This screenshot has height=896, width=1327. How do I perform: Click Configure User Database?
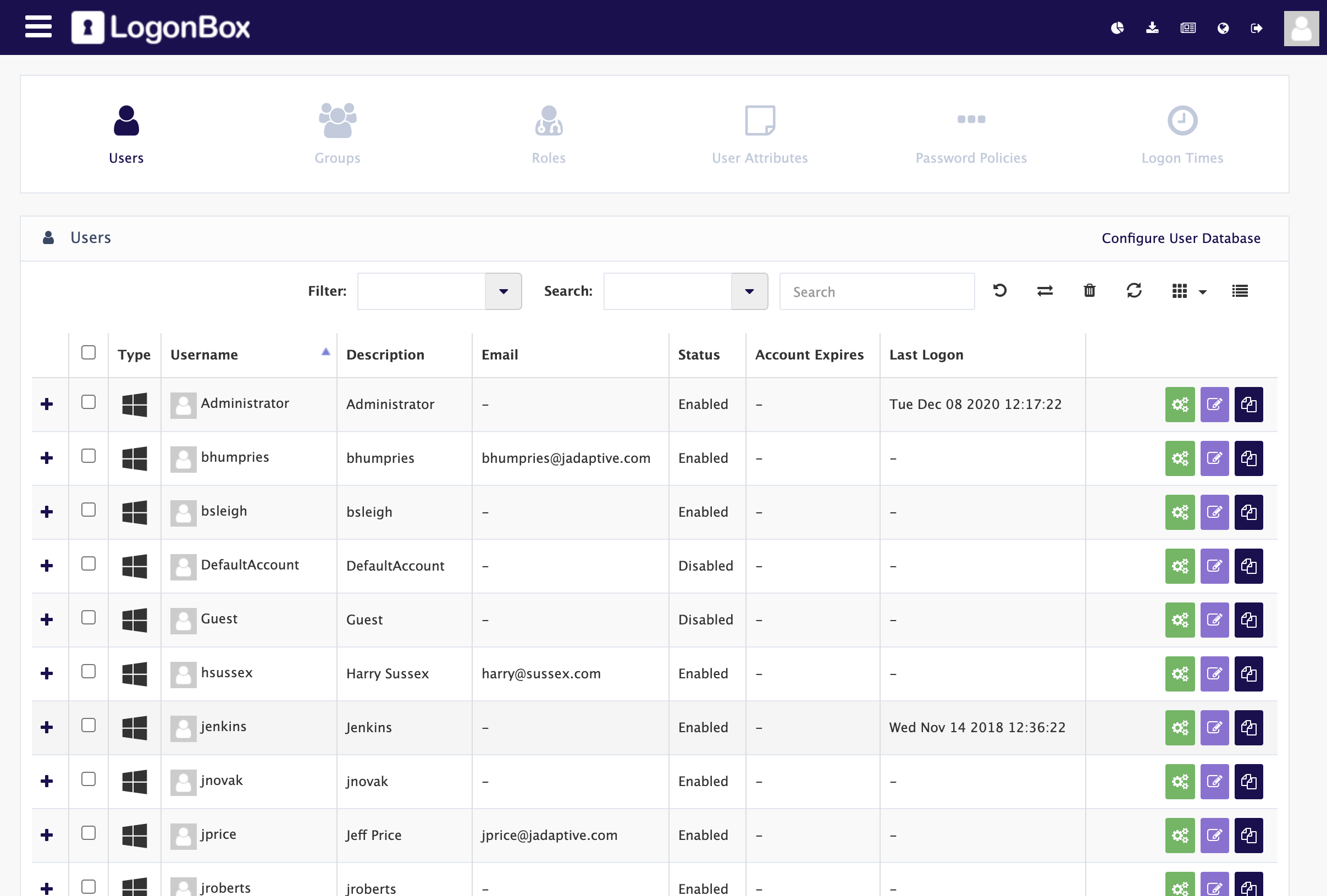1181,238
